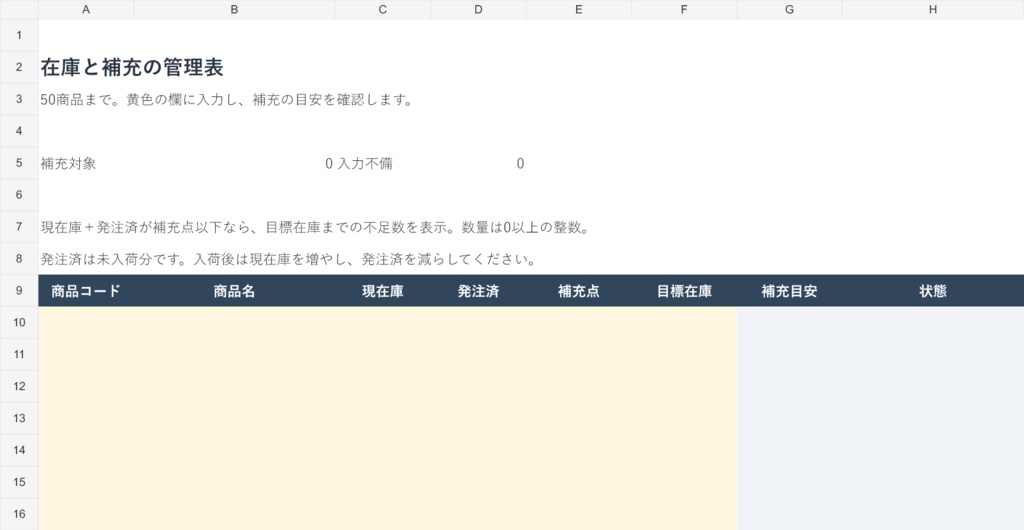1024x530 pixels.
Task: Select column E header
Action: pyautogui.click(x=579, y=9)
